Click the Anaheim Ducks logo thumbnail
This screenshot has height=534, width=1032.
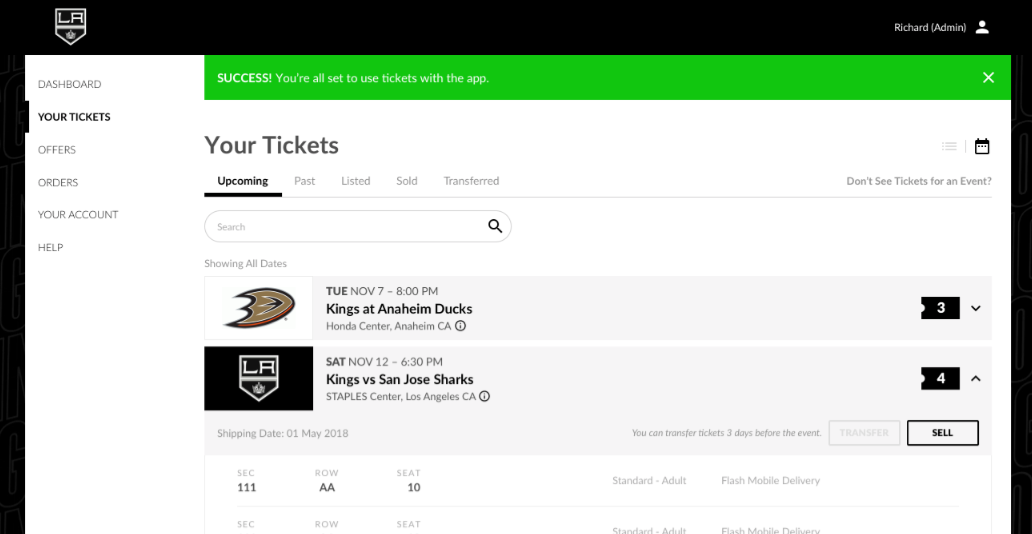pos(259,308)
